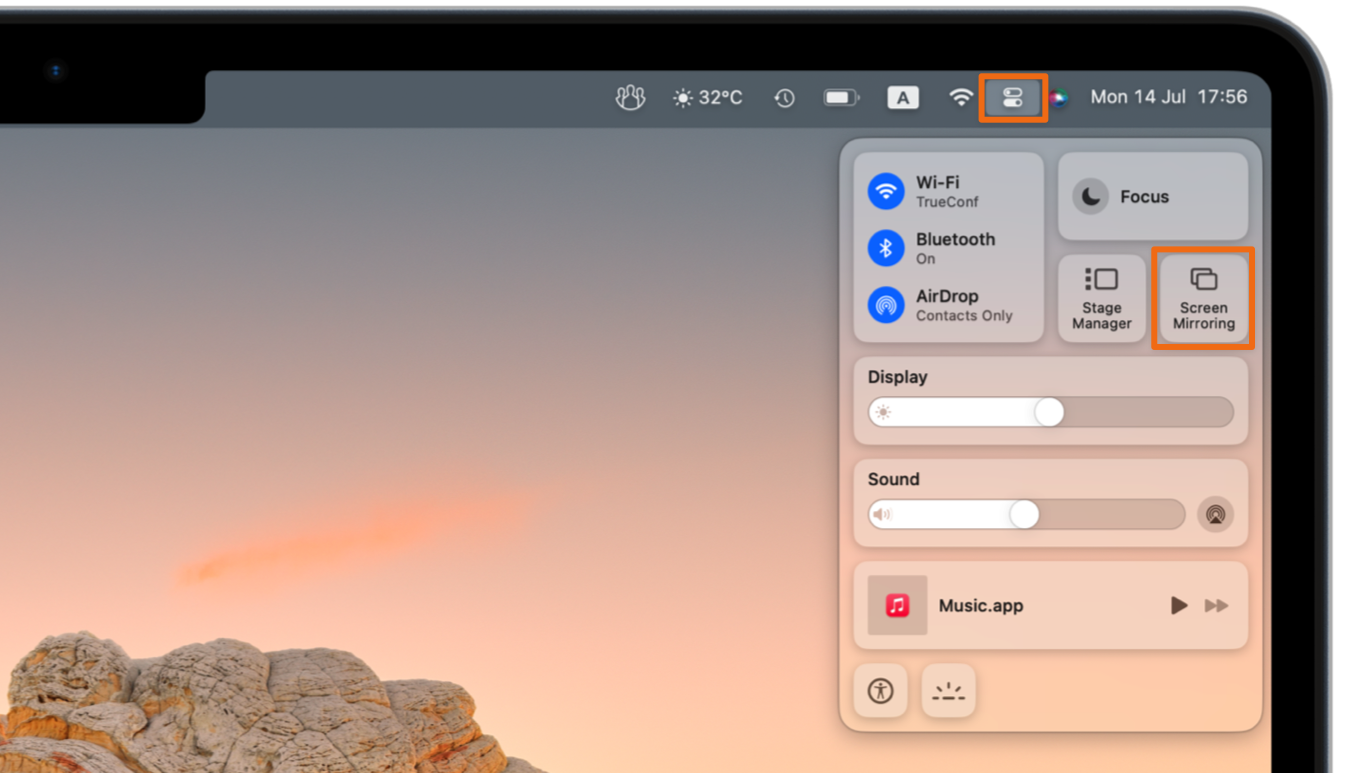The width and height of the screenshot is (1359, 773).
Task: Click the Wi-Fi network name TrueConf
Action: (947, 202)
